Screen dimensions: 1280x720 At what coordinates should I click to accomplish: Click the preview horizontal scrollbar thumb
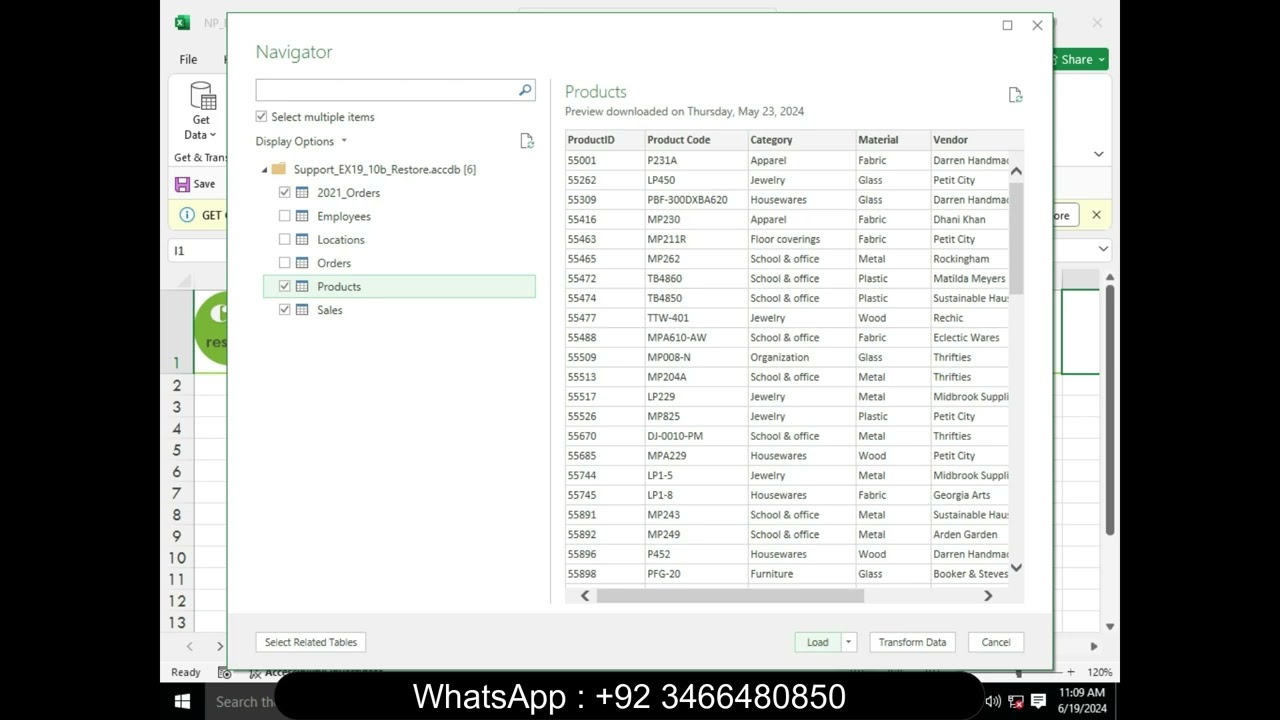coord(730,596)
